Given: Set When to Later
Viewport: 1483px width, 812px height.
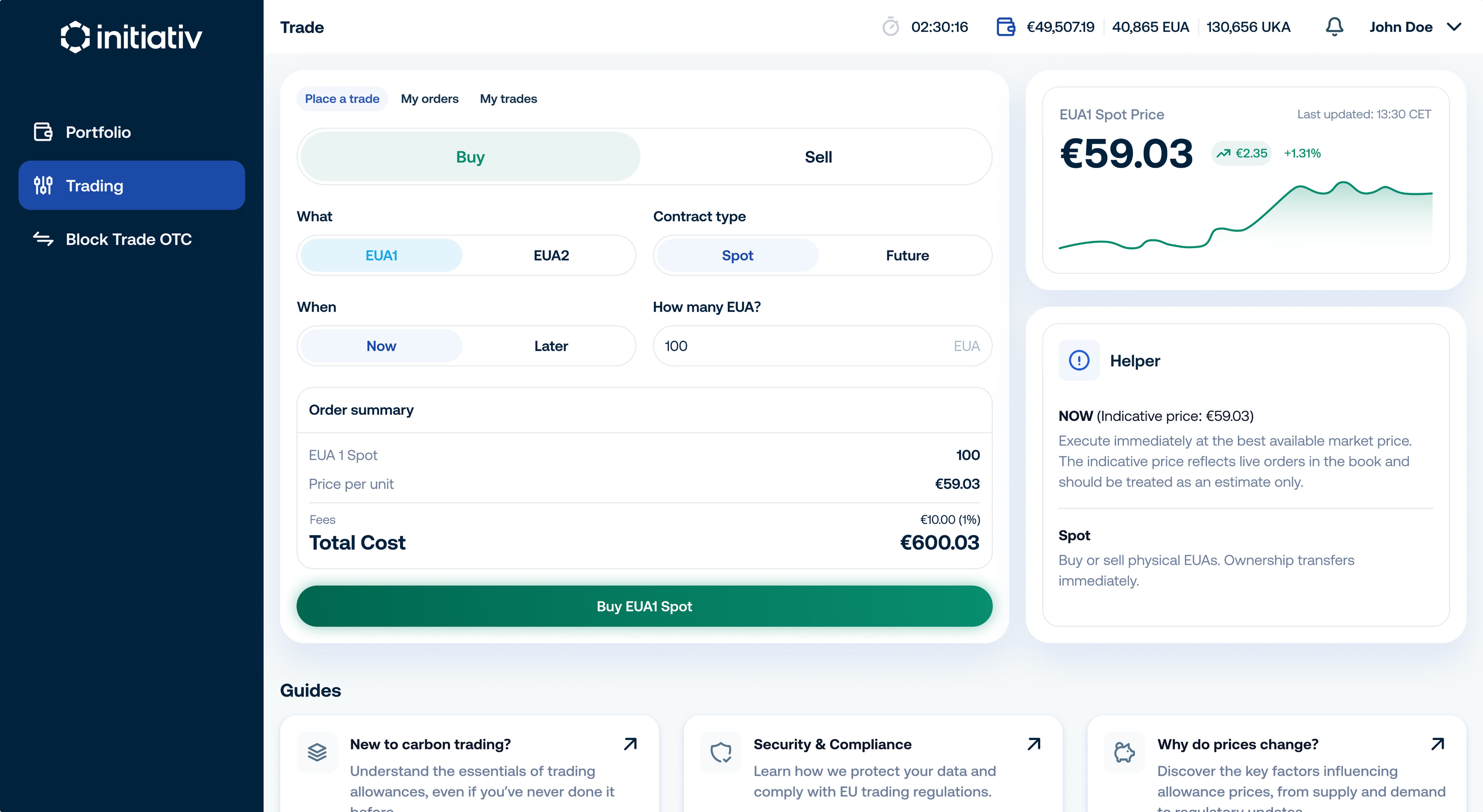Looking at the screenshot, I should 551,346.
